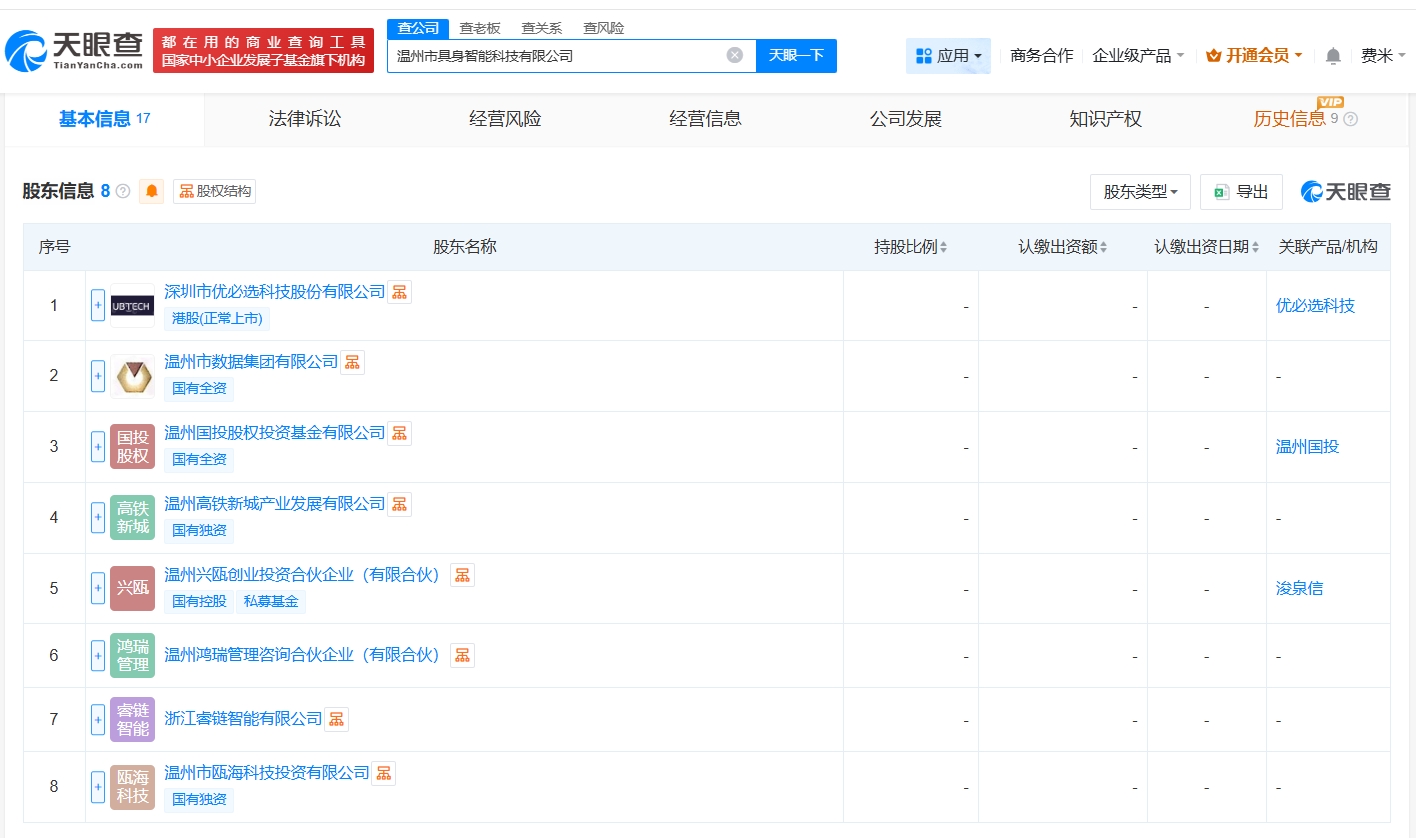This screenshot has width=1416, height=838.
Task: Switch to 公司发展 tab
Action: tap(905, 120)
